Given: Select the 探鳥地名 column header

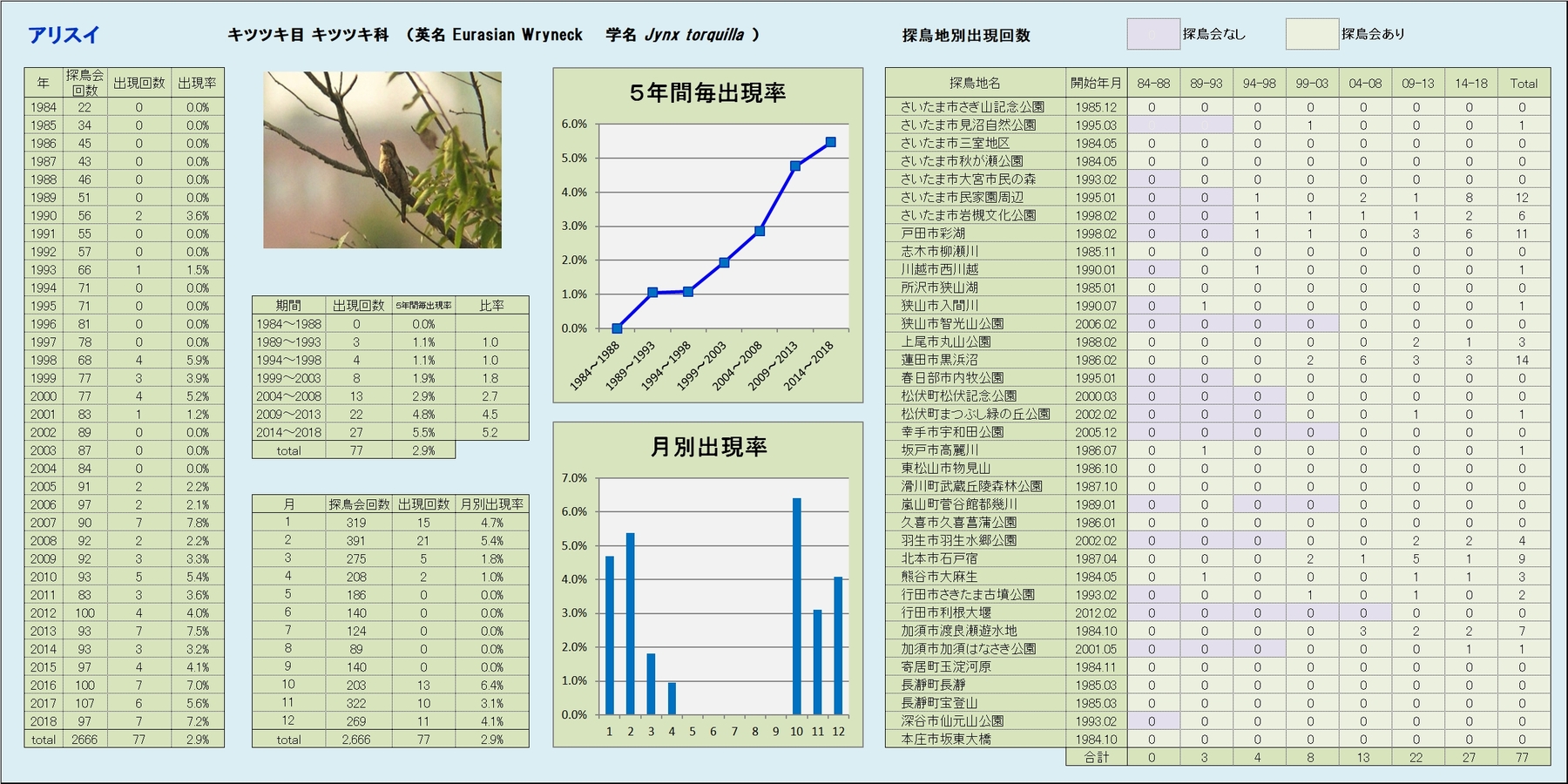Looking at the screenshot, I should [975, 83].
